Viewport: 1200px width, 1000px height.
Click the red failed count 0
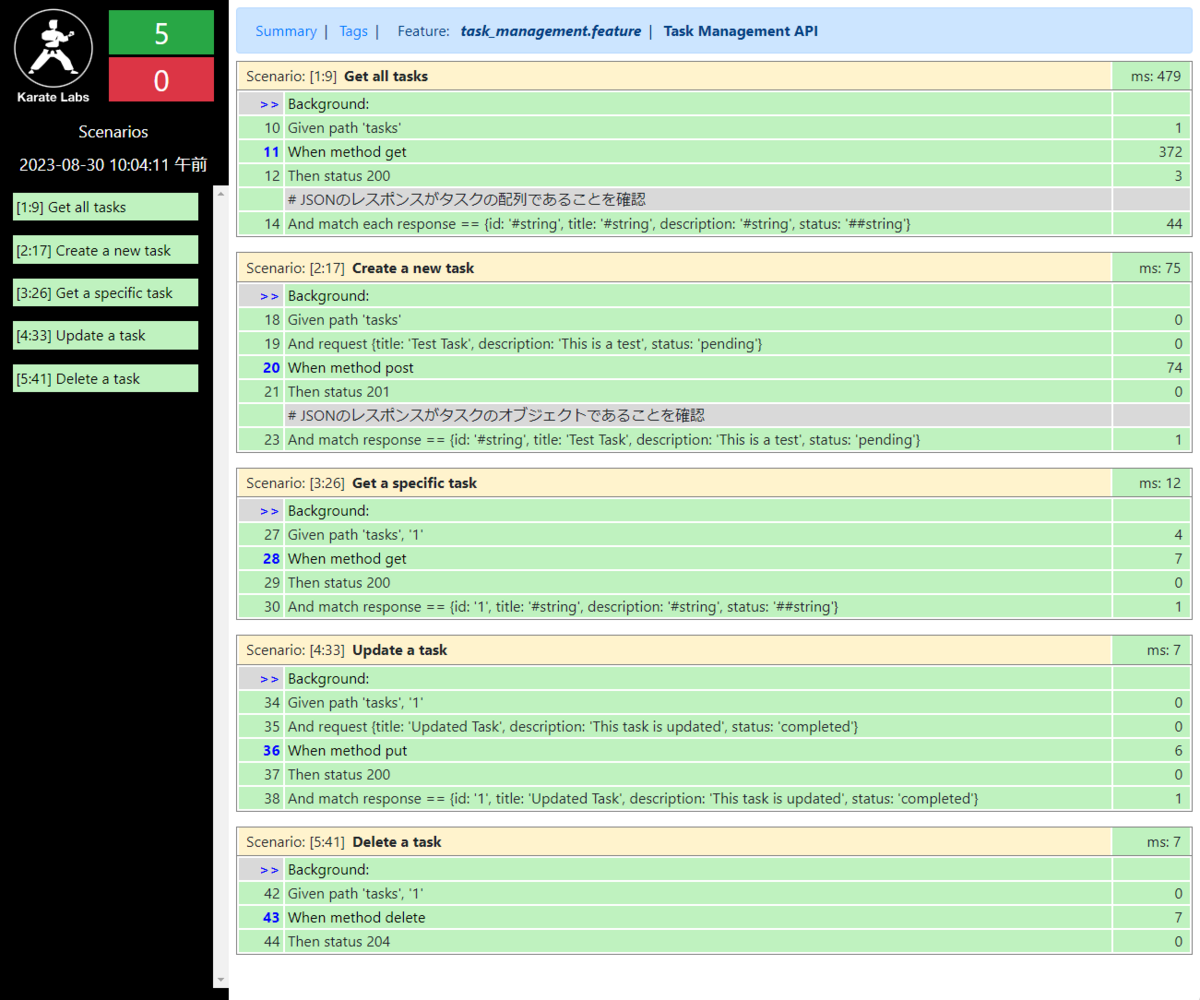[x=161, y=79]
